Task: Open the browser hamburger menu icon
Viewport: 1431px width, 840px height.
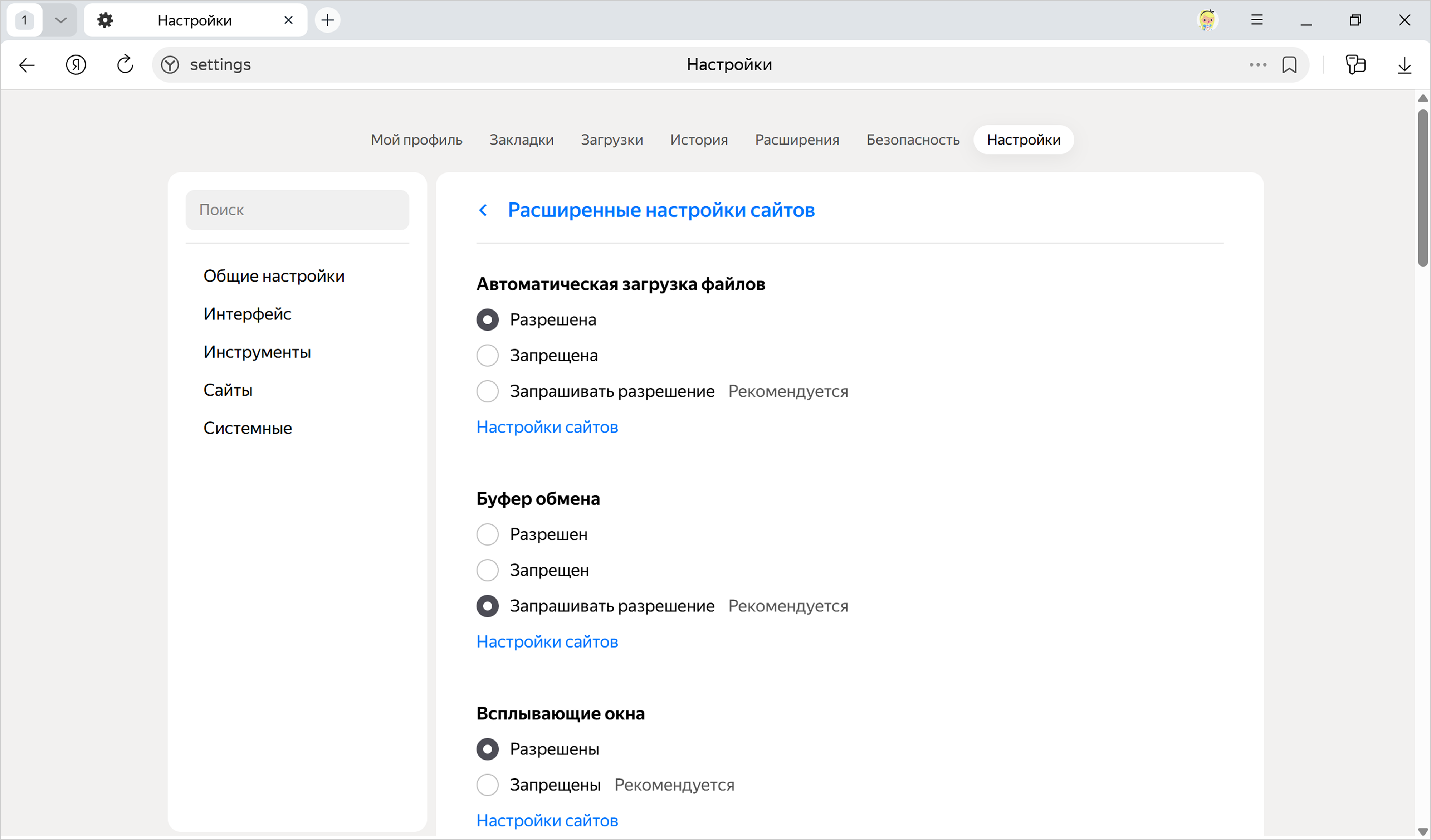Action: pyautogui.click(x=1257, y=20)
